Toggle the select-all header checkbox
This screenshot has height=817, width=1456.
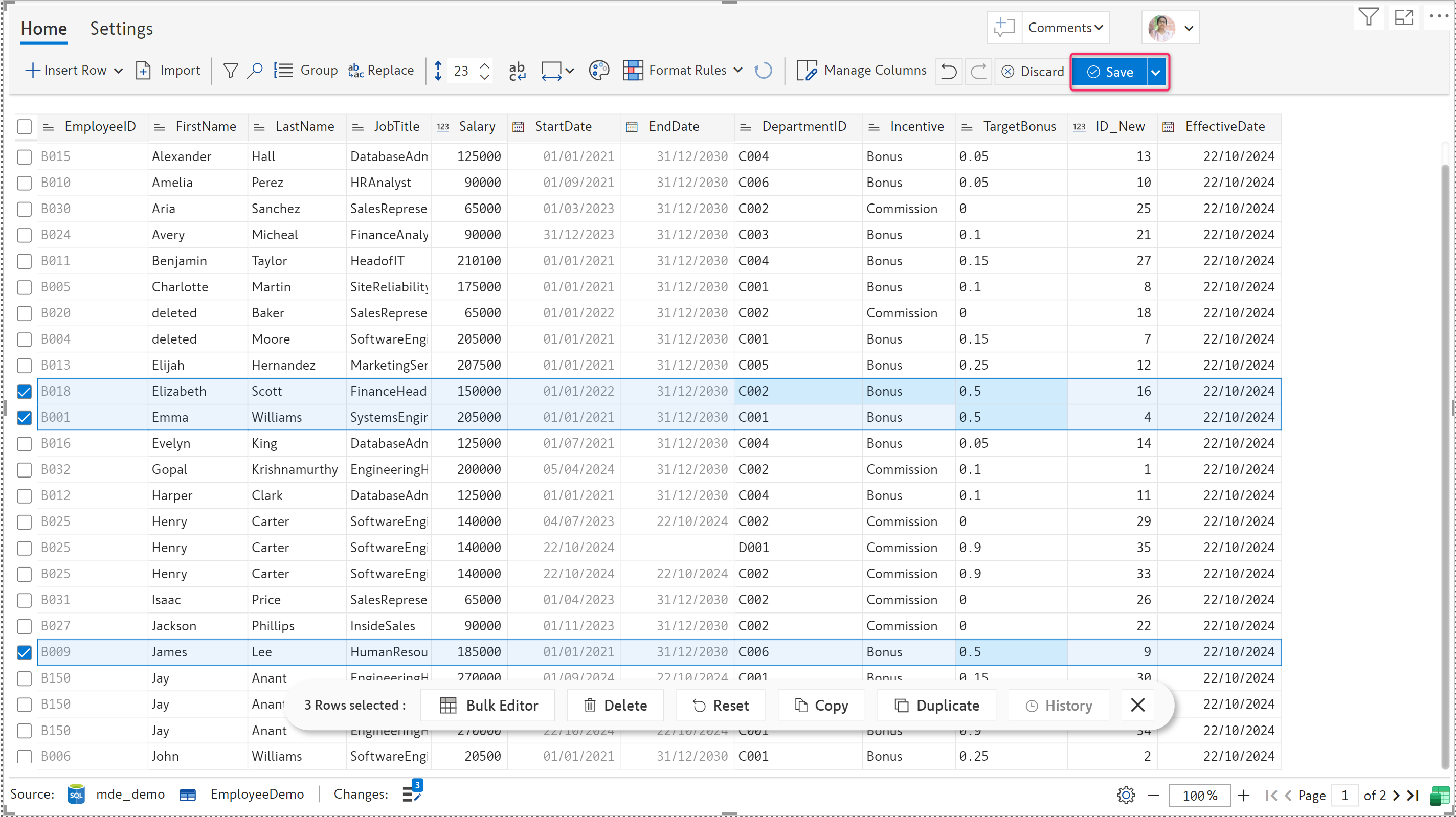pyautogui.click(x=25, y=127)
